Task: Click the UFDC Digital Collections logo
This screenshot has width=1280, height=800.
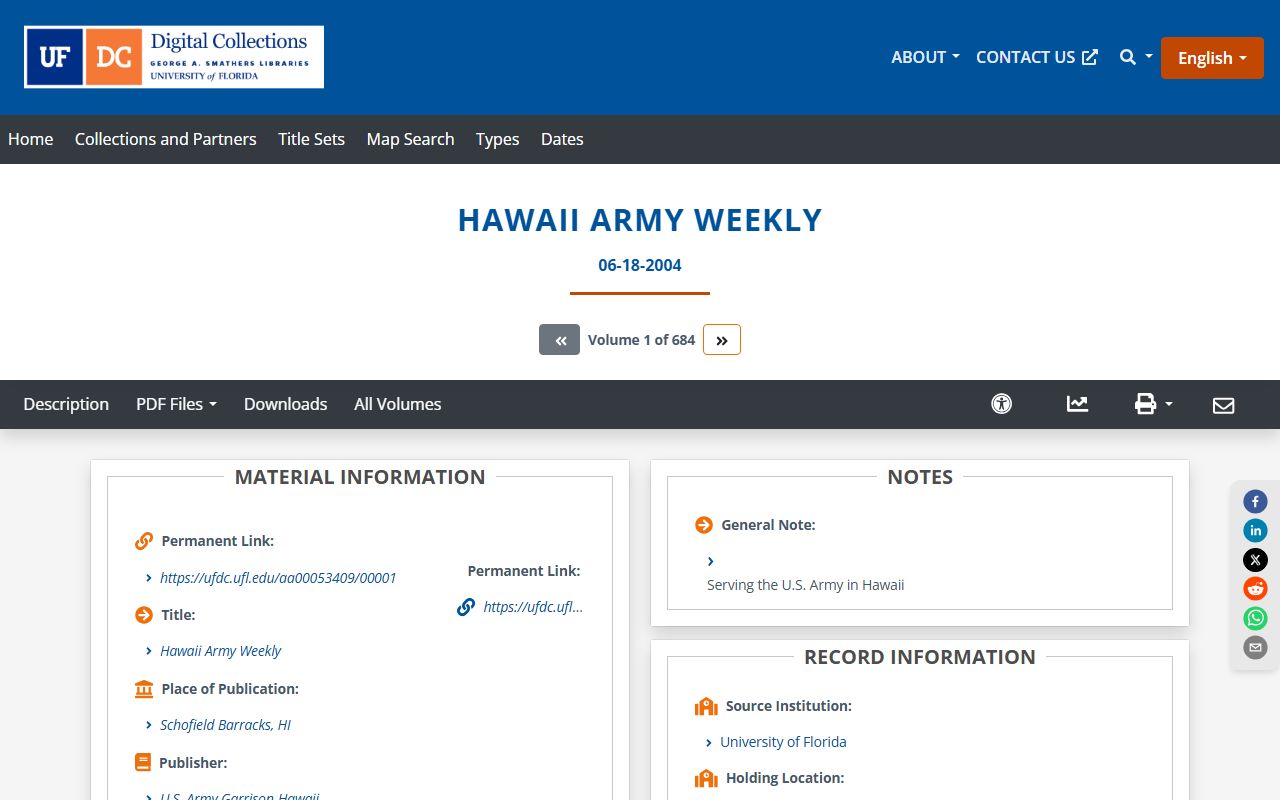Action: (x=174, y=57)
